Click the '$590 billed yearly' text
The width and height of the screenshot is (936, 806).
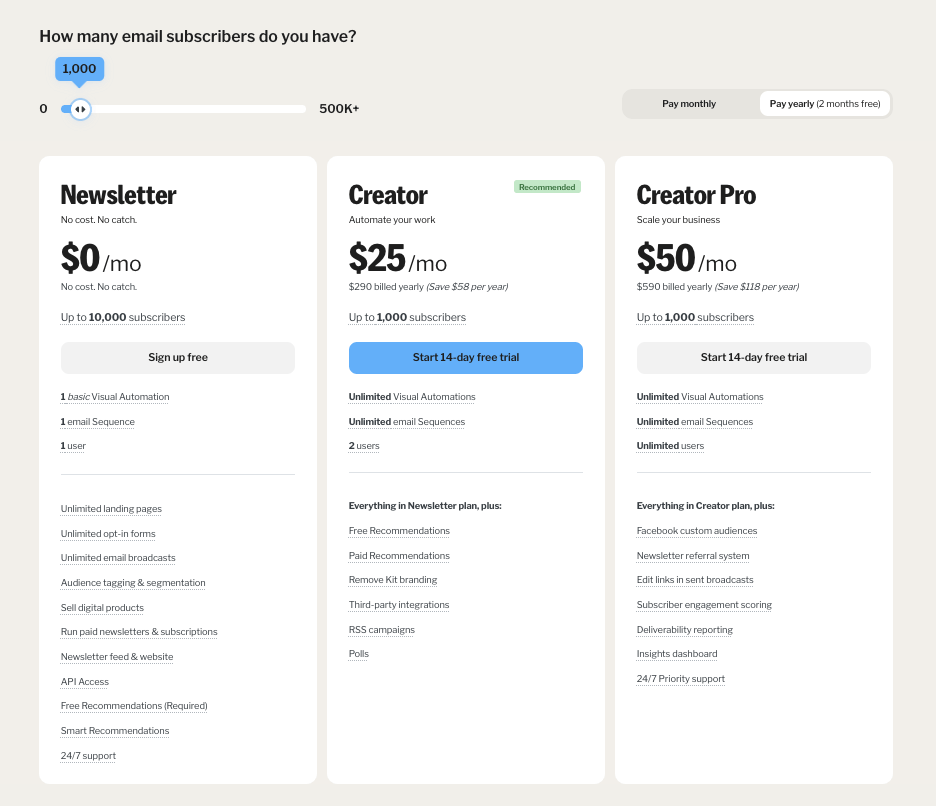[675, 287]
